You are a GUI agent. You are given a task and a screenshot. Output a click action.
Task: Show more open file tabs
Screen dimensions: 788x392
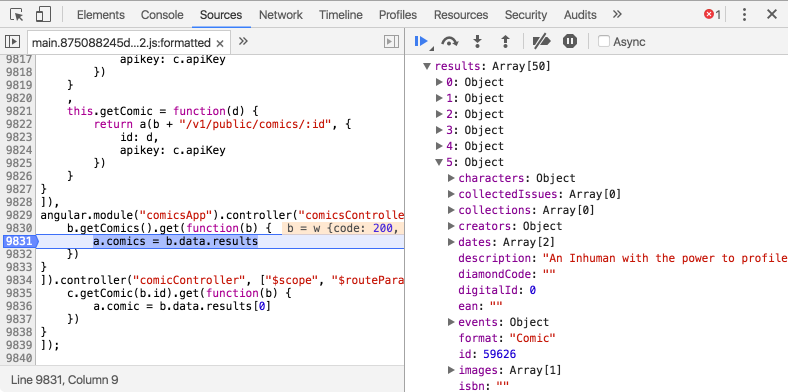(243, 42)
